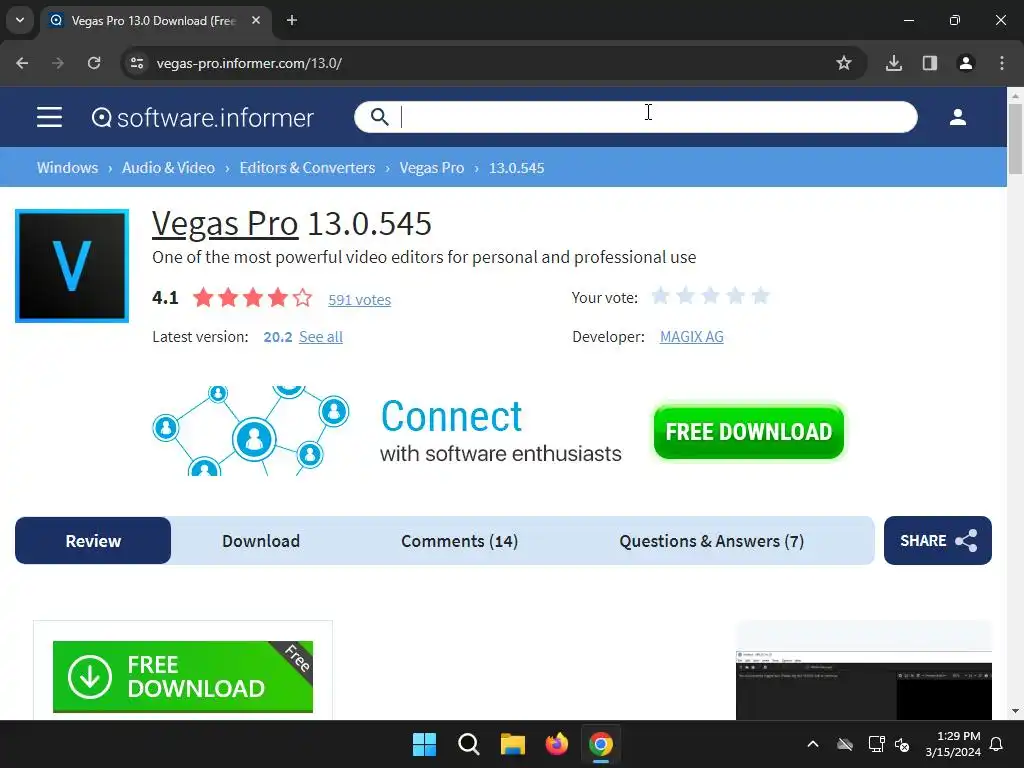This screenshot has width=1024, height=768.
Task: Open Questions & Answers (7) tab
Action: click(x=712, y=541)
